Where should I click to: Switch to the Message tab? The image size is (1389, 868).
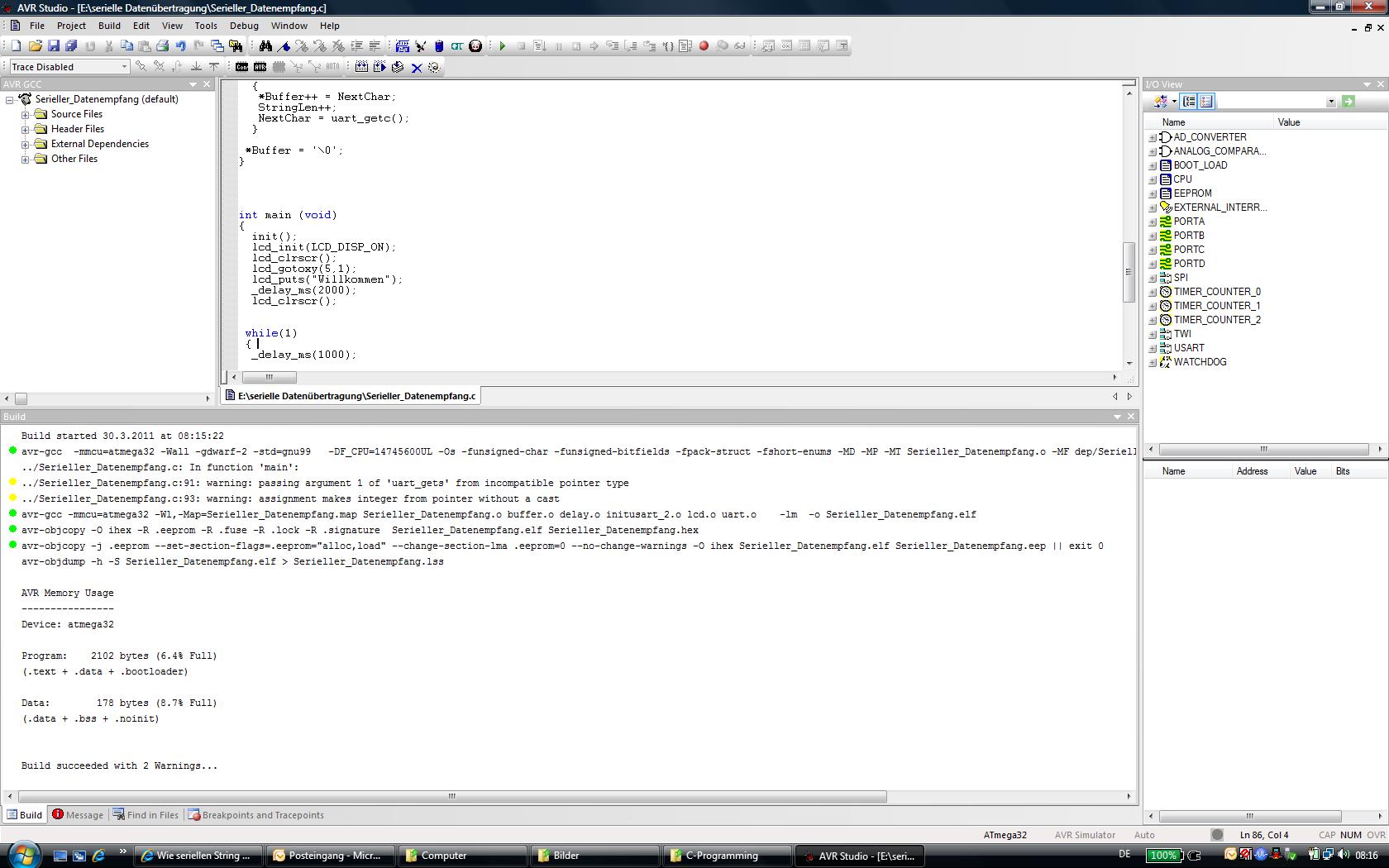point(78,815)
